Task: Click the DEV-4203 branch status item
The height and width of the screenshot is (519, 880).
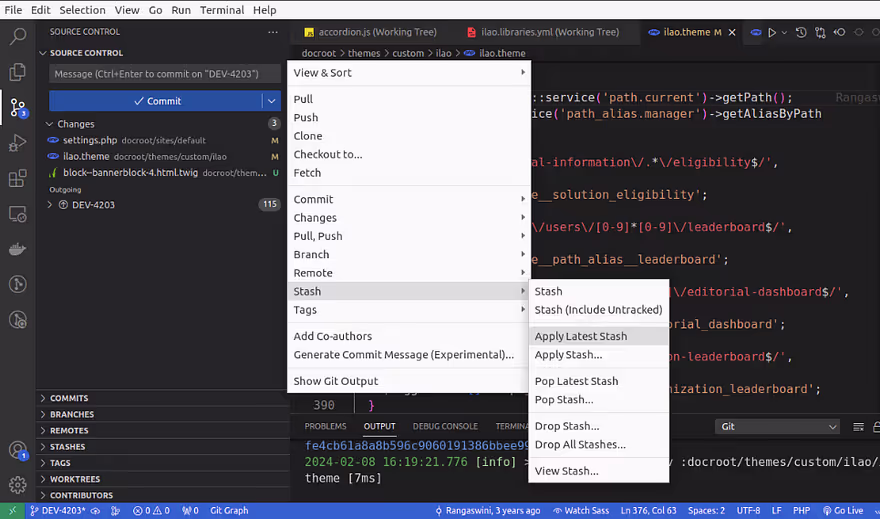Action: pyautogui.click(x=57, y=511)
